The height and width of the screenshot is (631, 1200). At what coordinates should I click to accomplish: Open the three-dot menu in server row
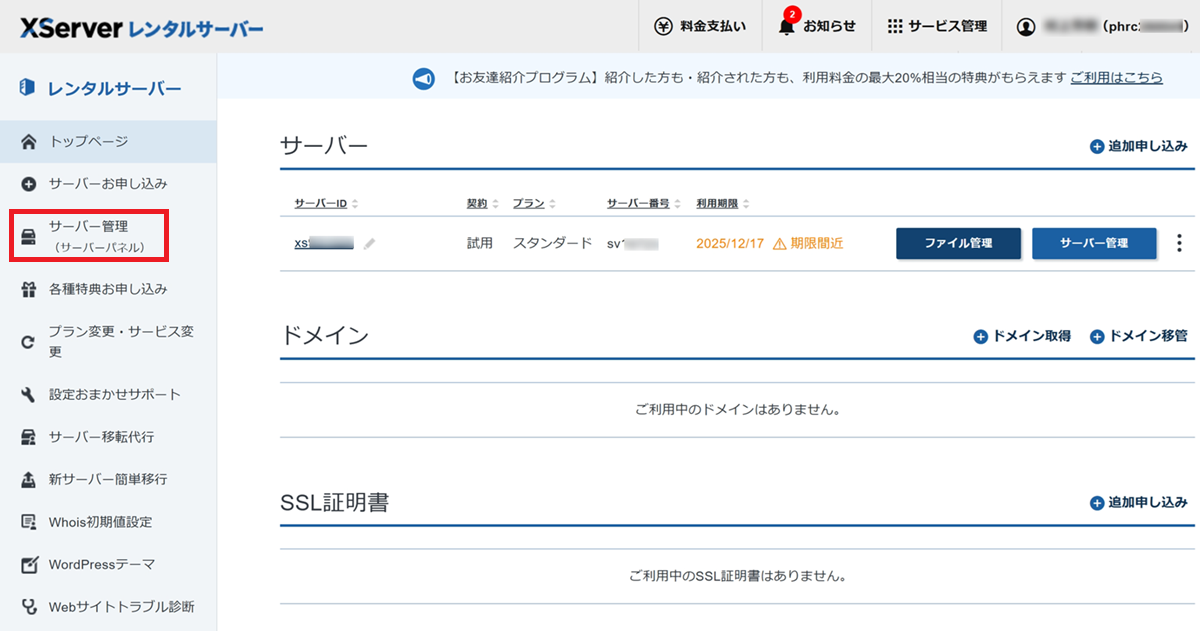(x=1179, y=243)
